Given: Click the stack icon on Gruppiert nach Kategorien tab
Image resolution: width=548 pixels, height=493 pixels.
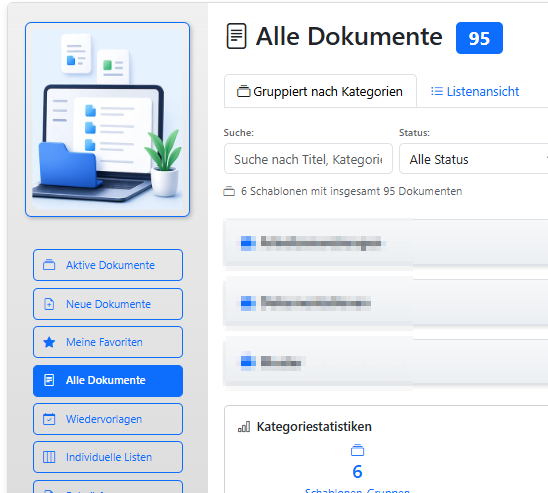Looking at the screenshot, I should (244, 91).
